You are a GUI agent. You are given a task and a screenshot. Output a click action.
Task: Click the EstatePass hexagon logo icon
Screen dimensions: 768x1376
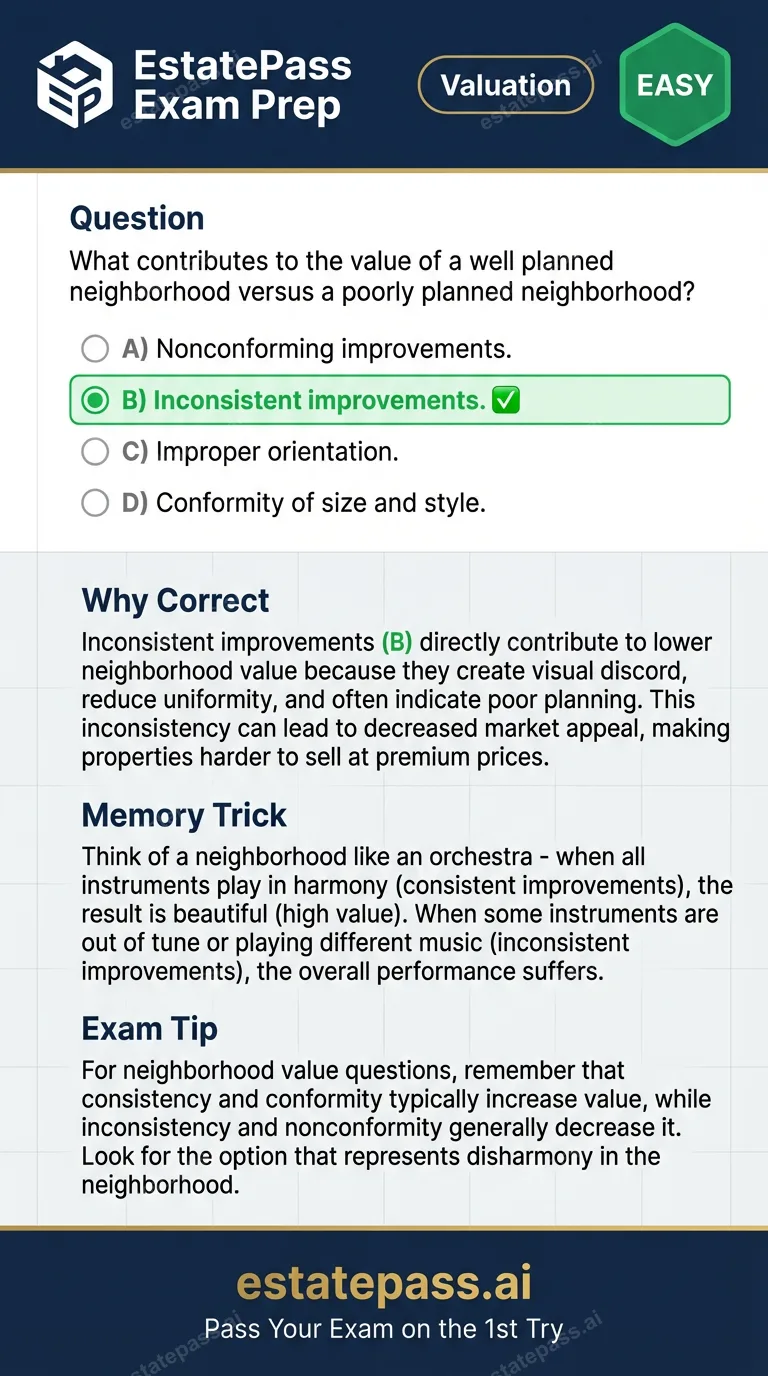[75, 85]
